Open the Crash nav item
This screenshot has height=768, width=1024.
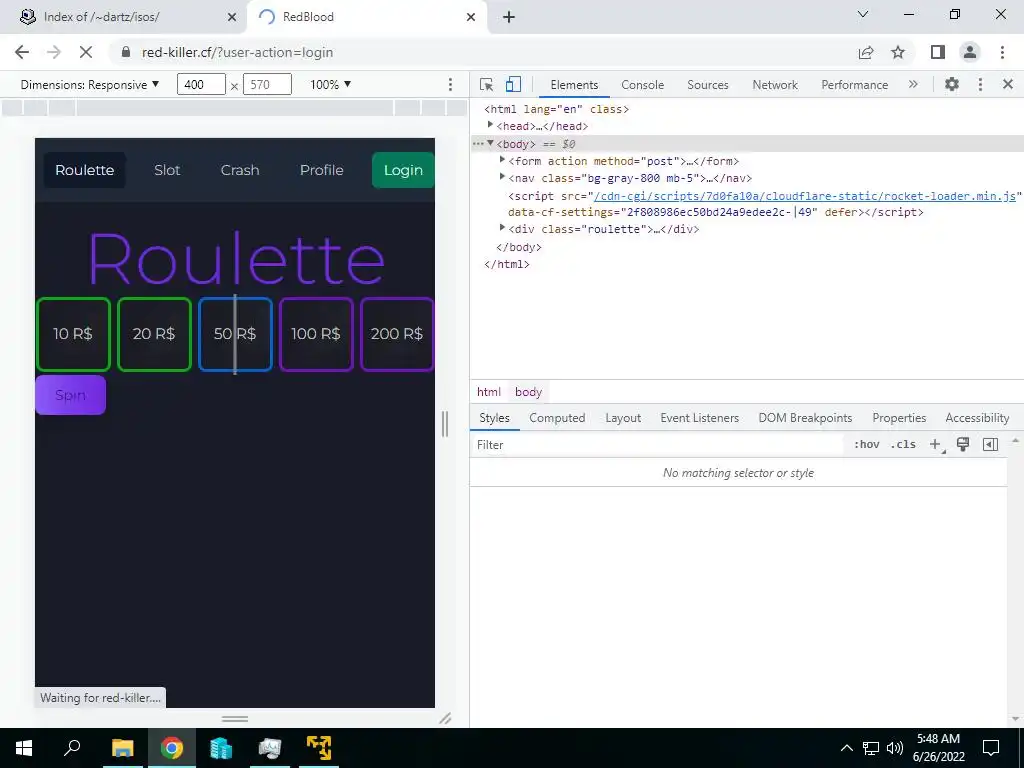(x=240, y=170)
